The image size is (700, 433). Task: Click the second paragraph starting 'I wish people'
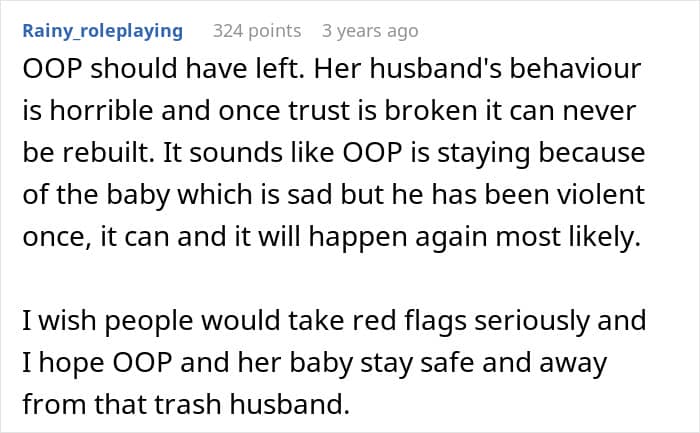[x=328, y=363]
